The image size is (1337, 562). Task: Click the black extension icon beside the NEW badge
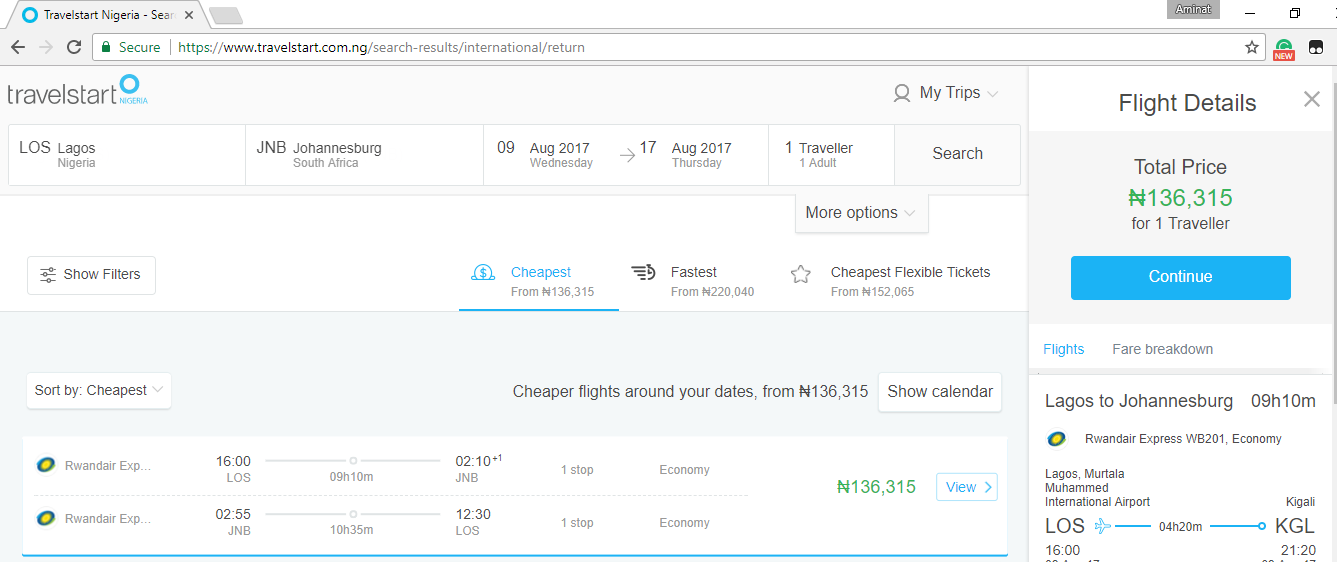pyautogui.click(x=1316, y=47)
